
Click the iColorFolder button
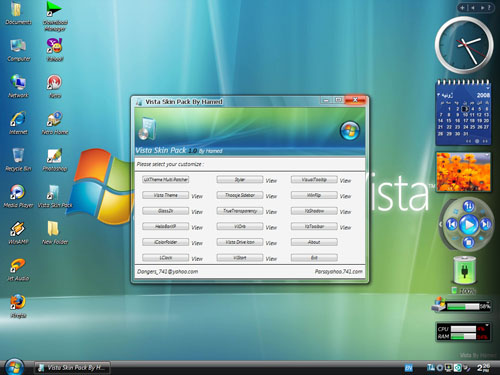[x=166, y=242]
